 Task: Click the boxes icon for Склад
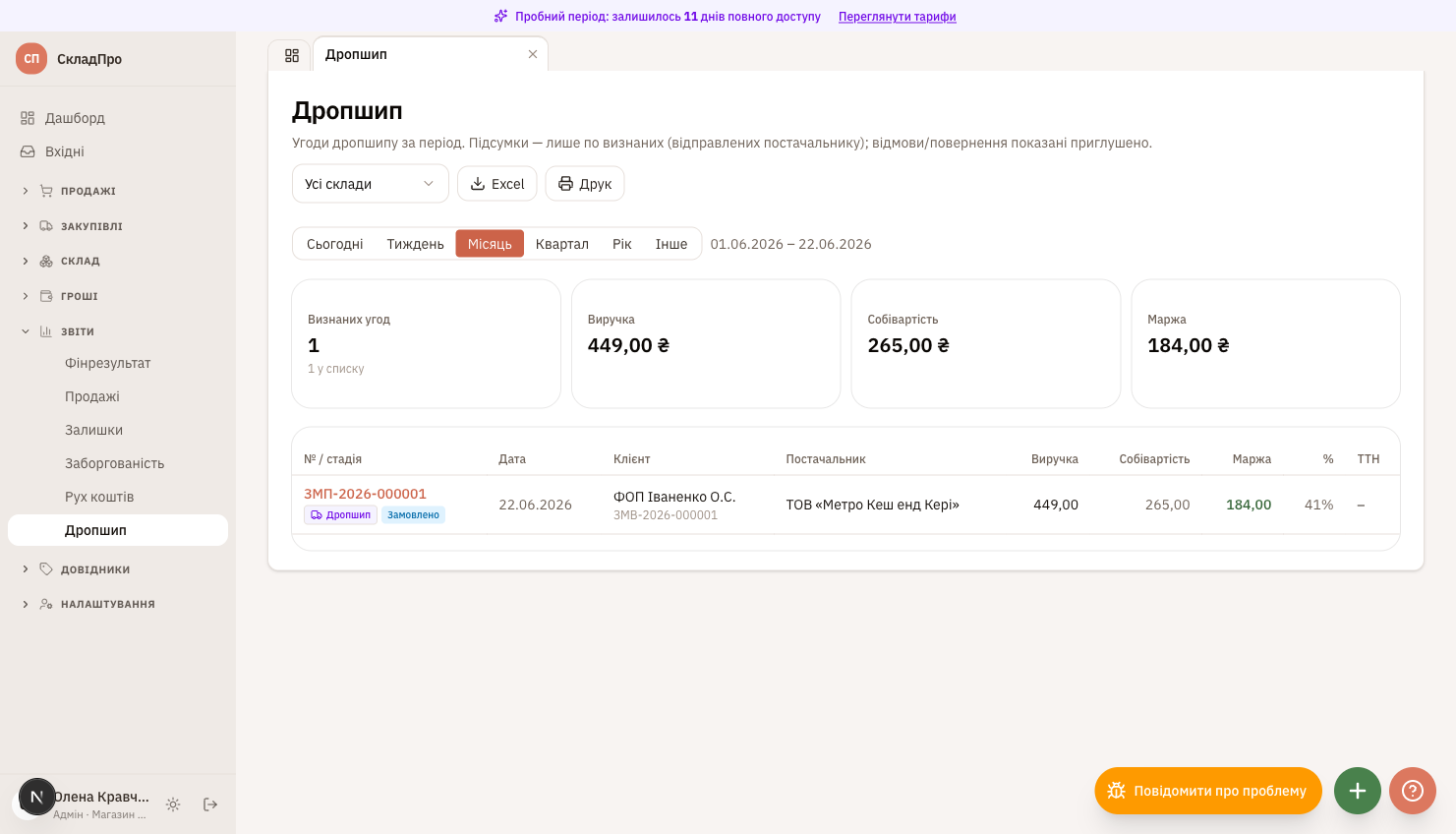(x=46, y=261)
